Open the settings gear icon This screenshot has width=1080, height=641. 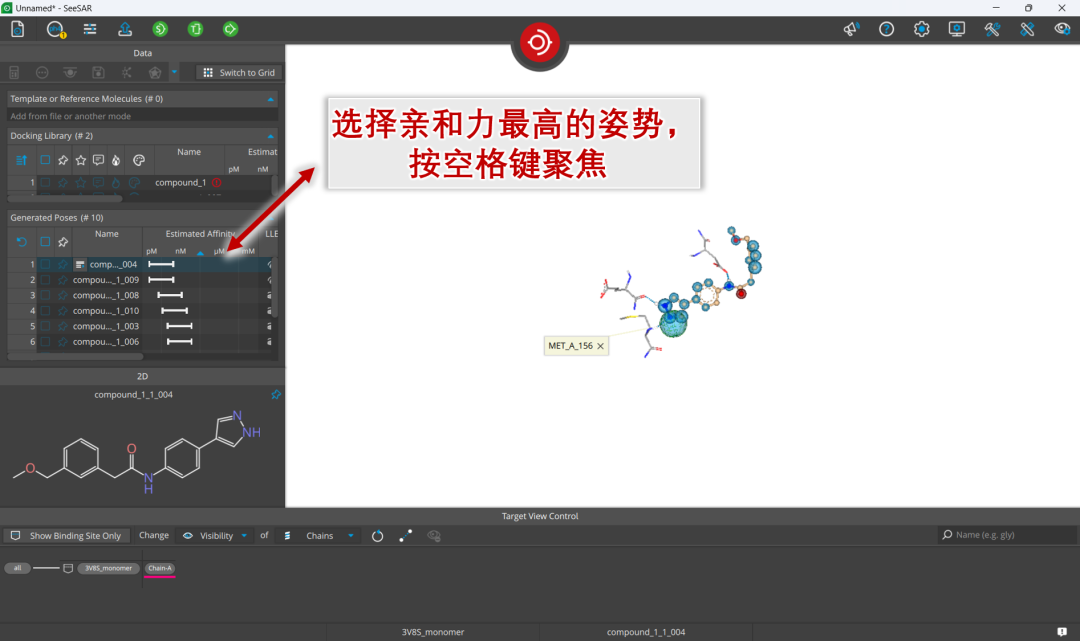[922, 29]
